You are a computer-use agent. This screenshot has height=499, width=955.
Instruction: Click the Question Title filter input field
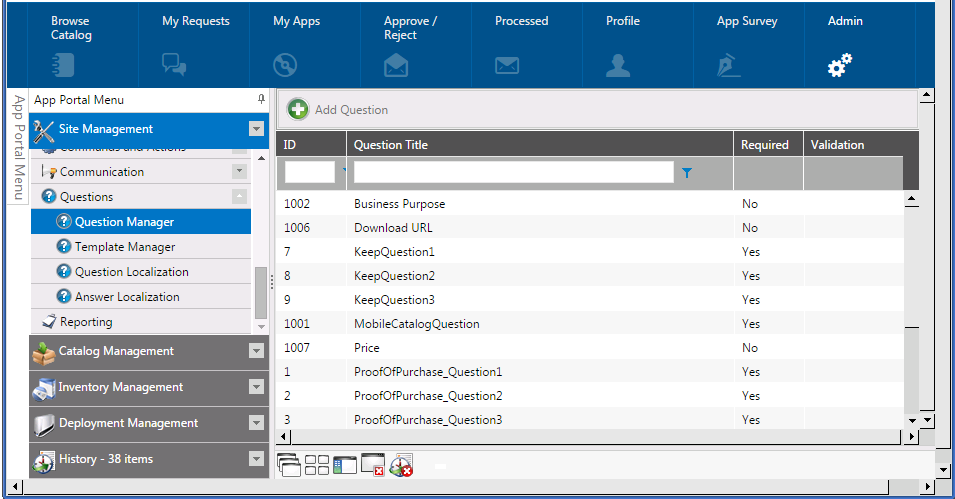(x=513, y=173)
